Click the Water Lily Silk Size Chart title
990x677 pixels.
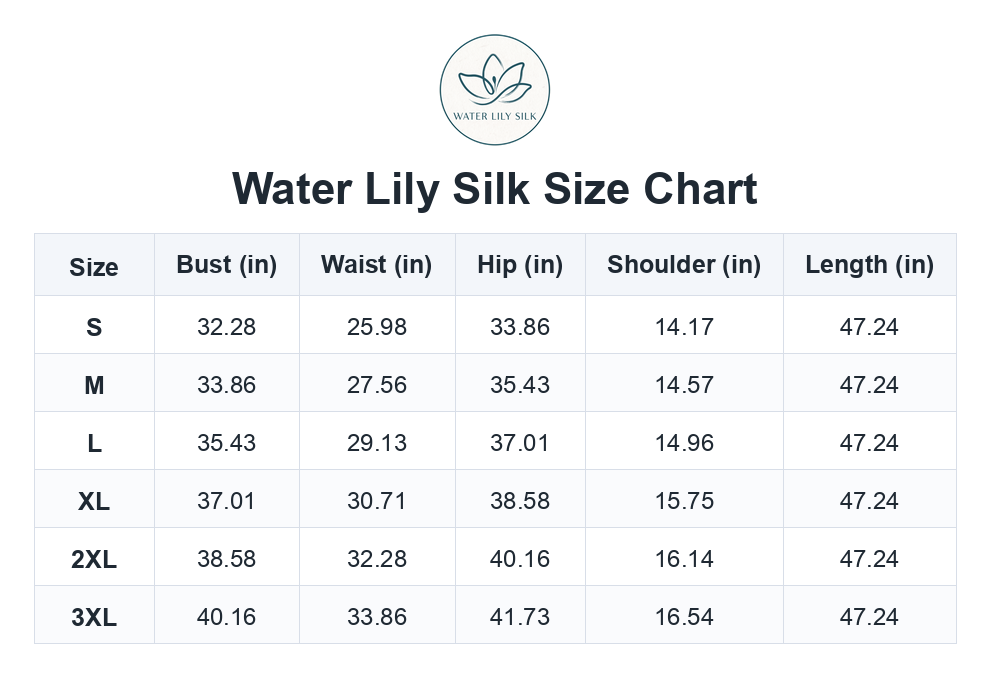494,189
